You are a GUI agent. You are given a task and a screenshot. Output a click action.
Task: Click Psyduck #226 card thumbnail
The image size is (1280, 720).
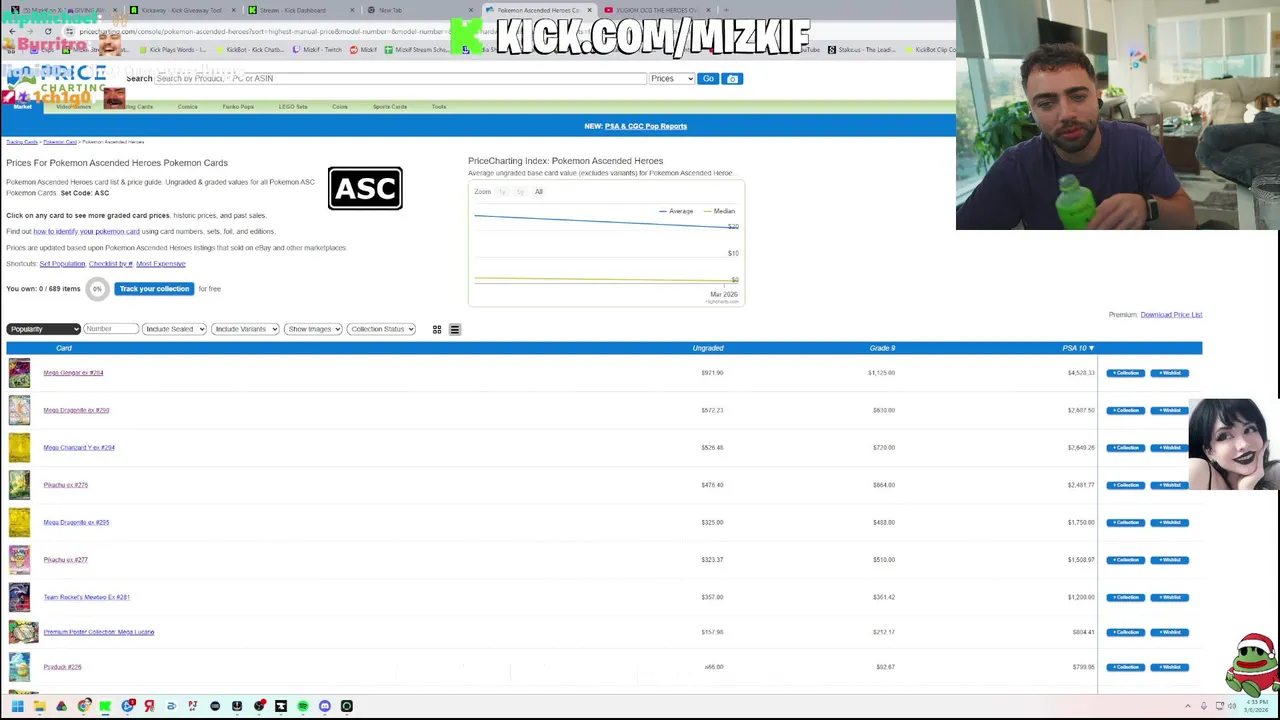click(x=19, y=667)
